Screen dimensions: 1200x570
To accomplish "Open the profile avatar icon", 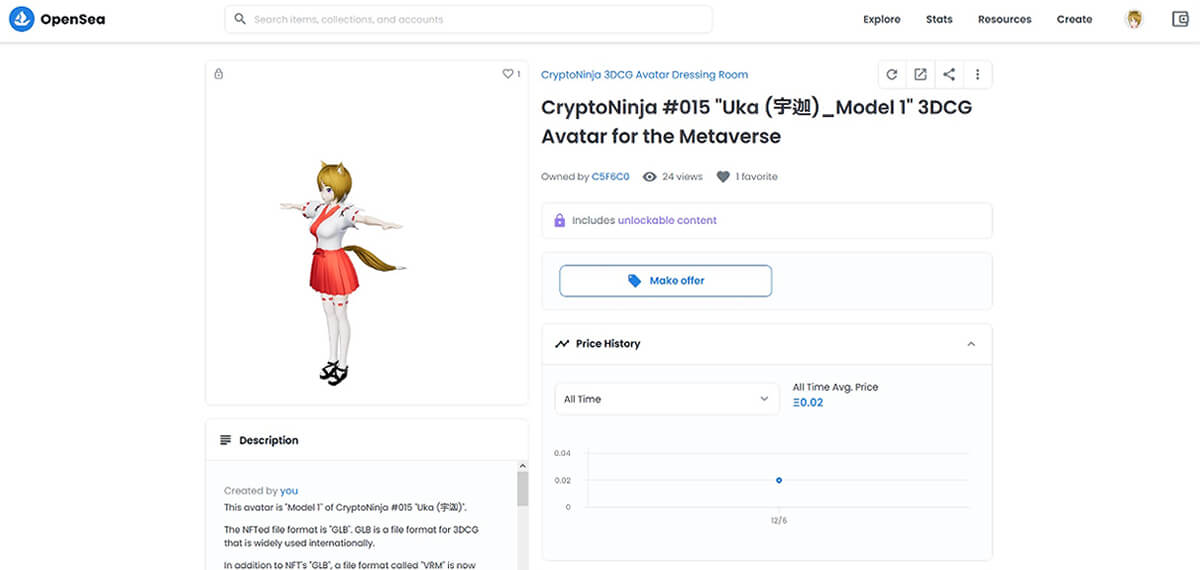I will click(1134, 19).
